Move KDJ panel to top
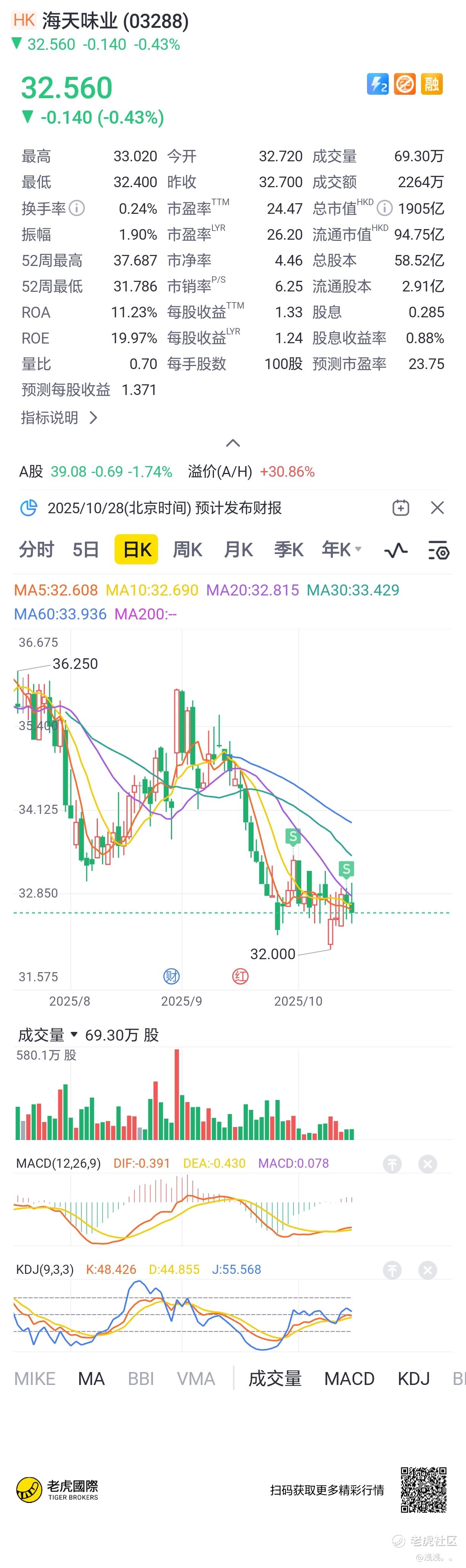 [392, 1270]
